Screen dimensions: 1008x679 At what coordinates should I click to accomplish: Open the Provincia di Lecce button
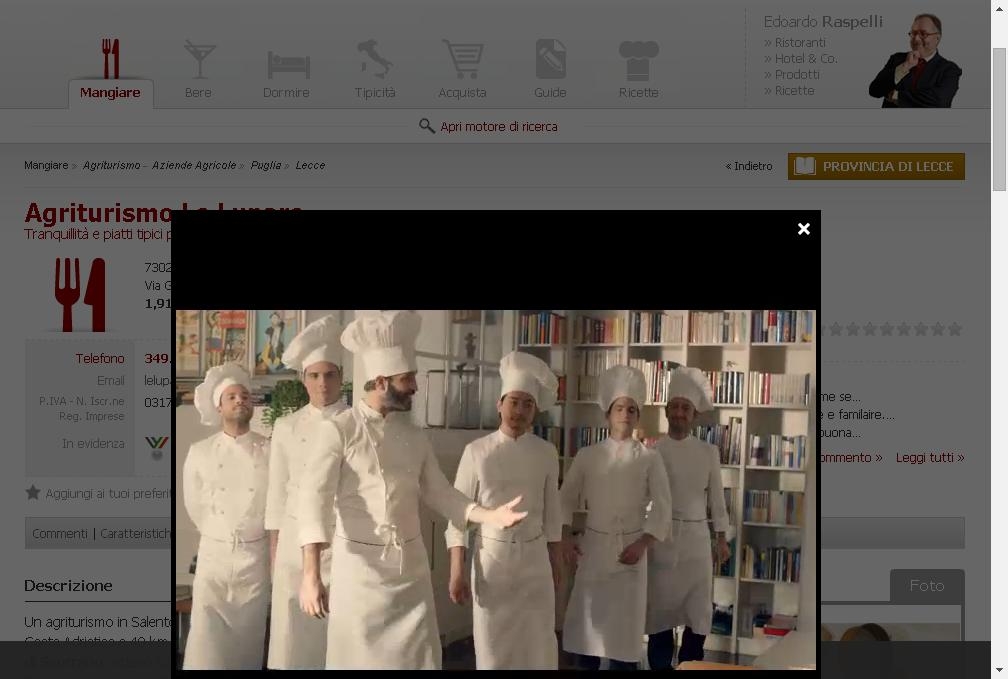tap(876, 167)
